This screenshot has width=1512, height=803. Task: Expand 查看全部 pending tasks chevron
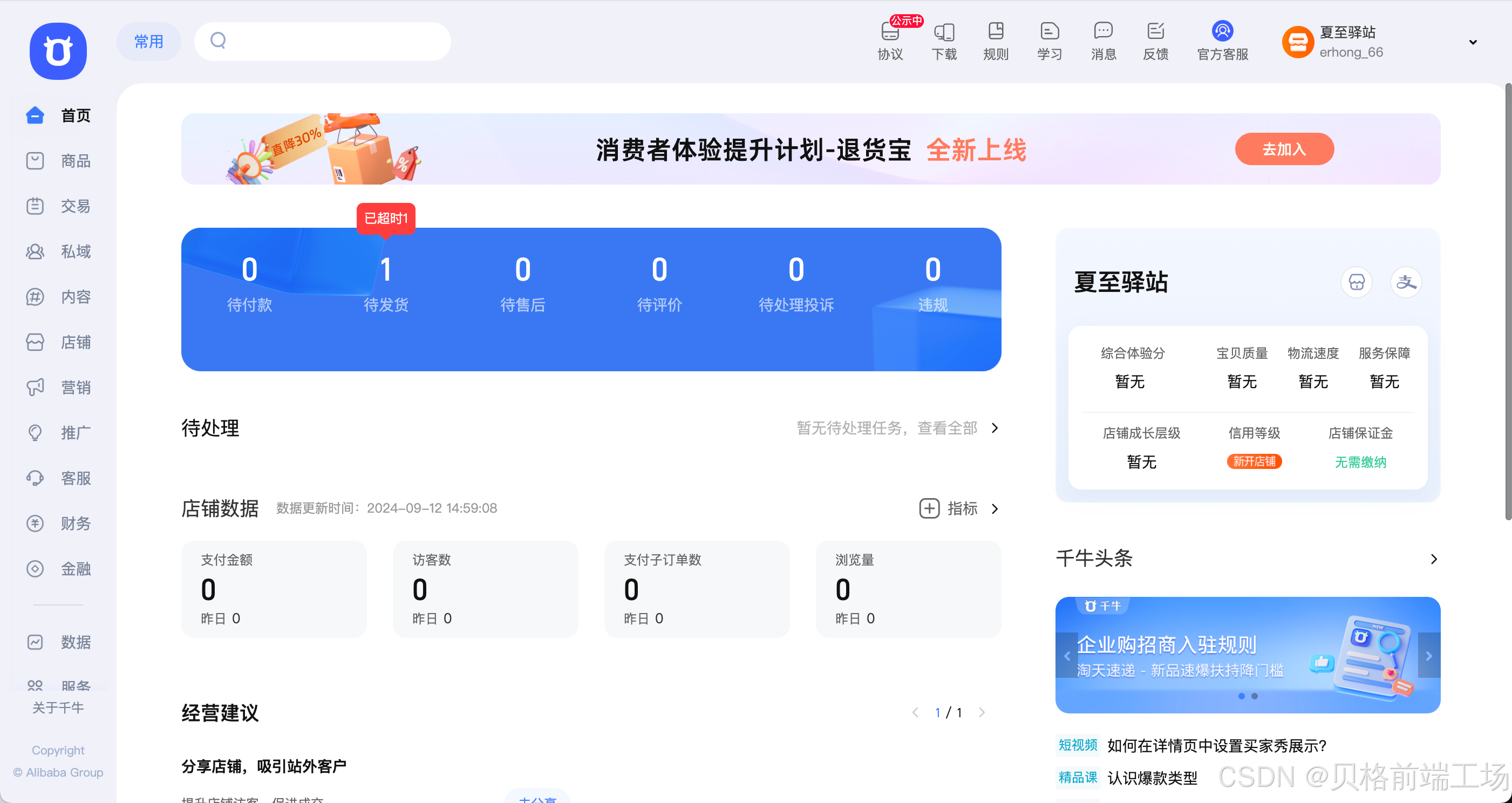[995, 428]
